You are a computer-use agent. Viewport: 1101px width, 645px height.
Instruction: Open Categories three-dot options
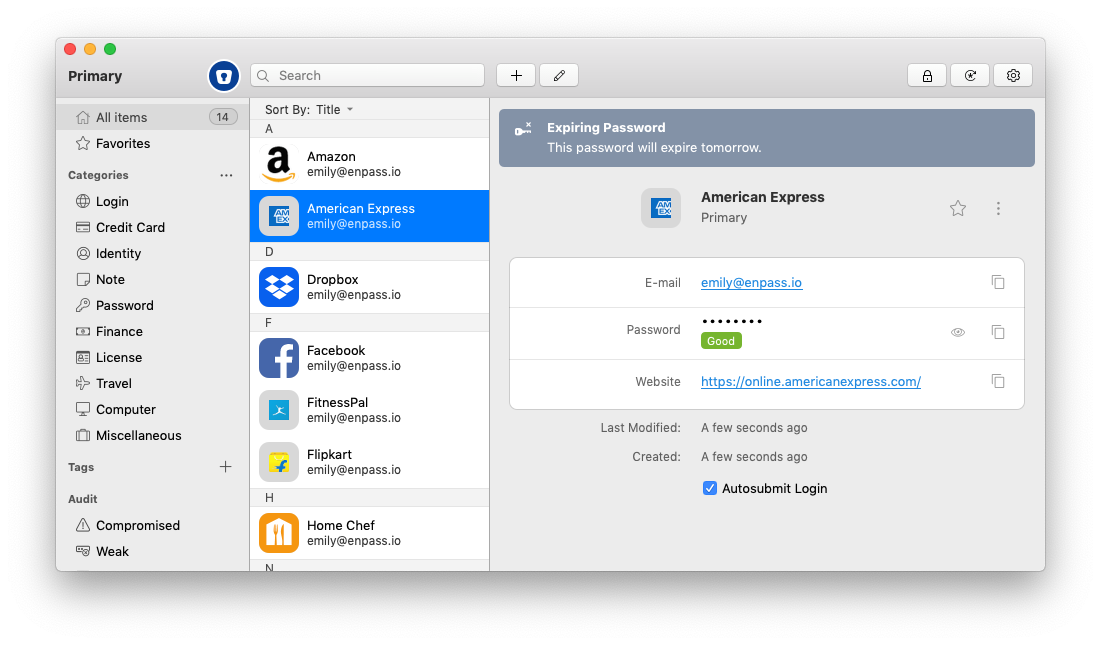(x=226, y=175)
